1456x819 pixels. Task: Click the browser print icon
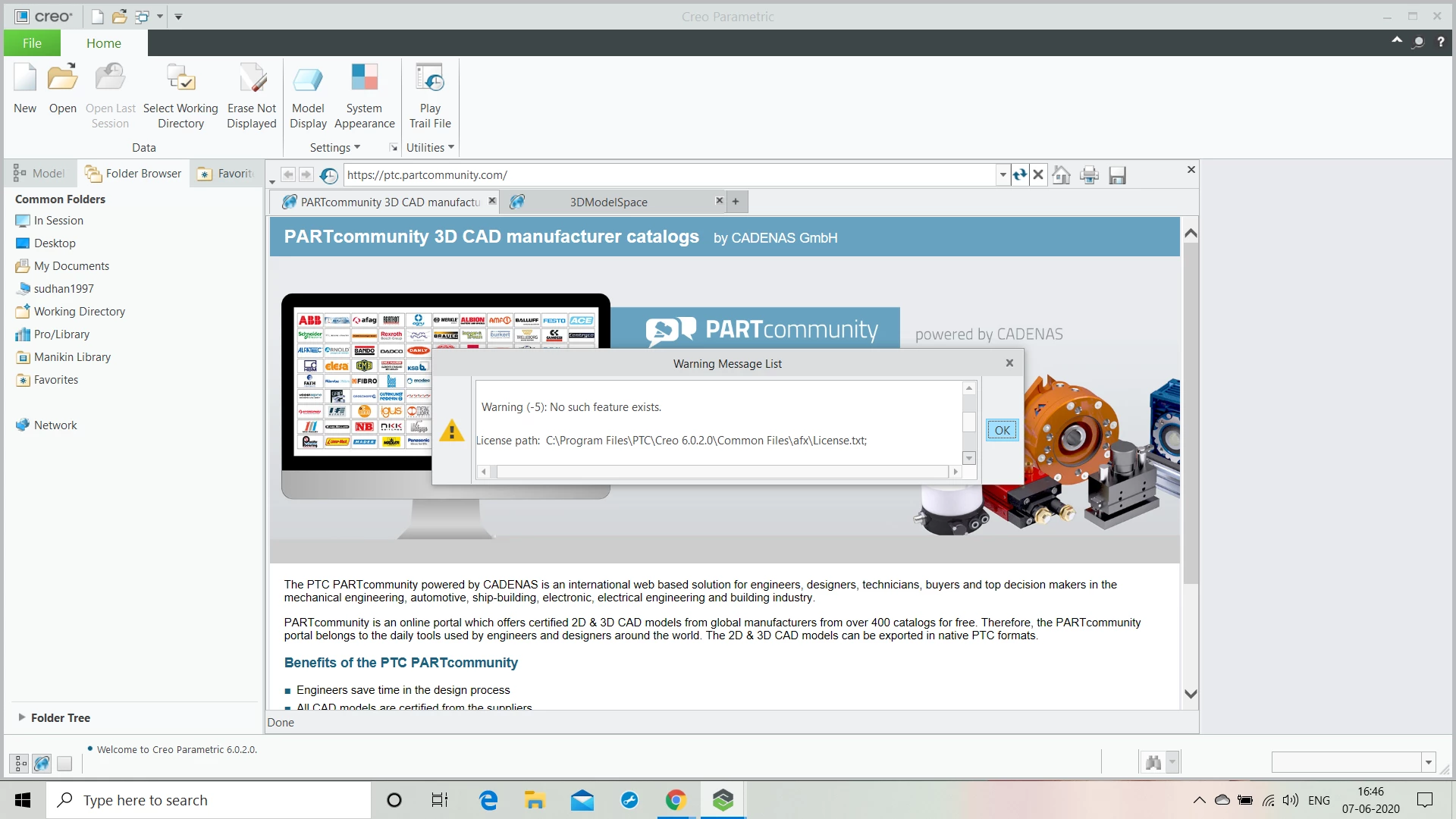tap(1089, 175)
